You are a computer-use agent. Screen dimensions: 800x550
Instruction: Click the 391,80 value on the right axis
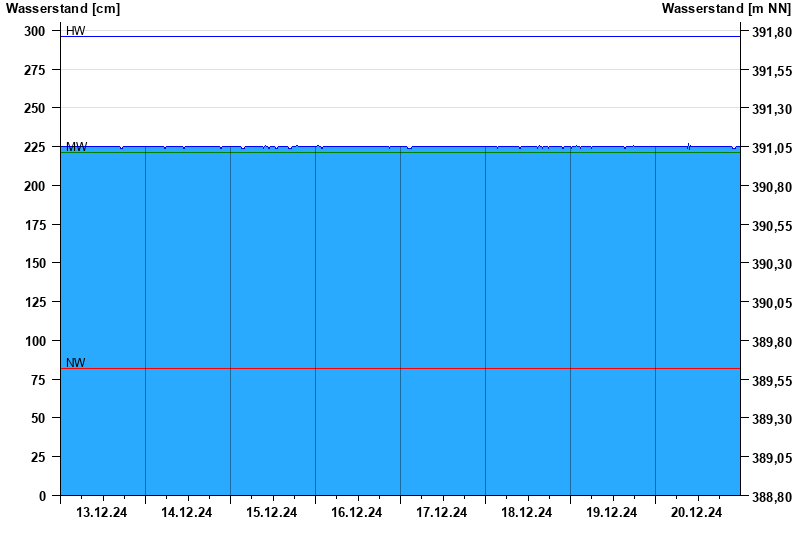coord(771,32)
